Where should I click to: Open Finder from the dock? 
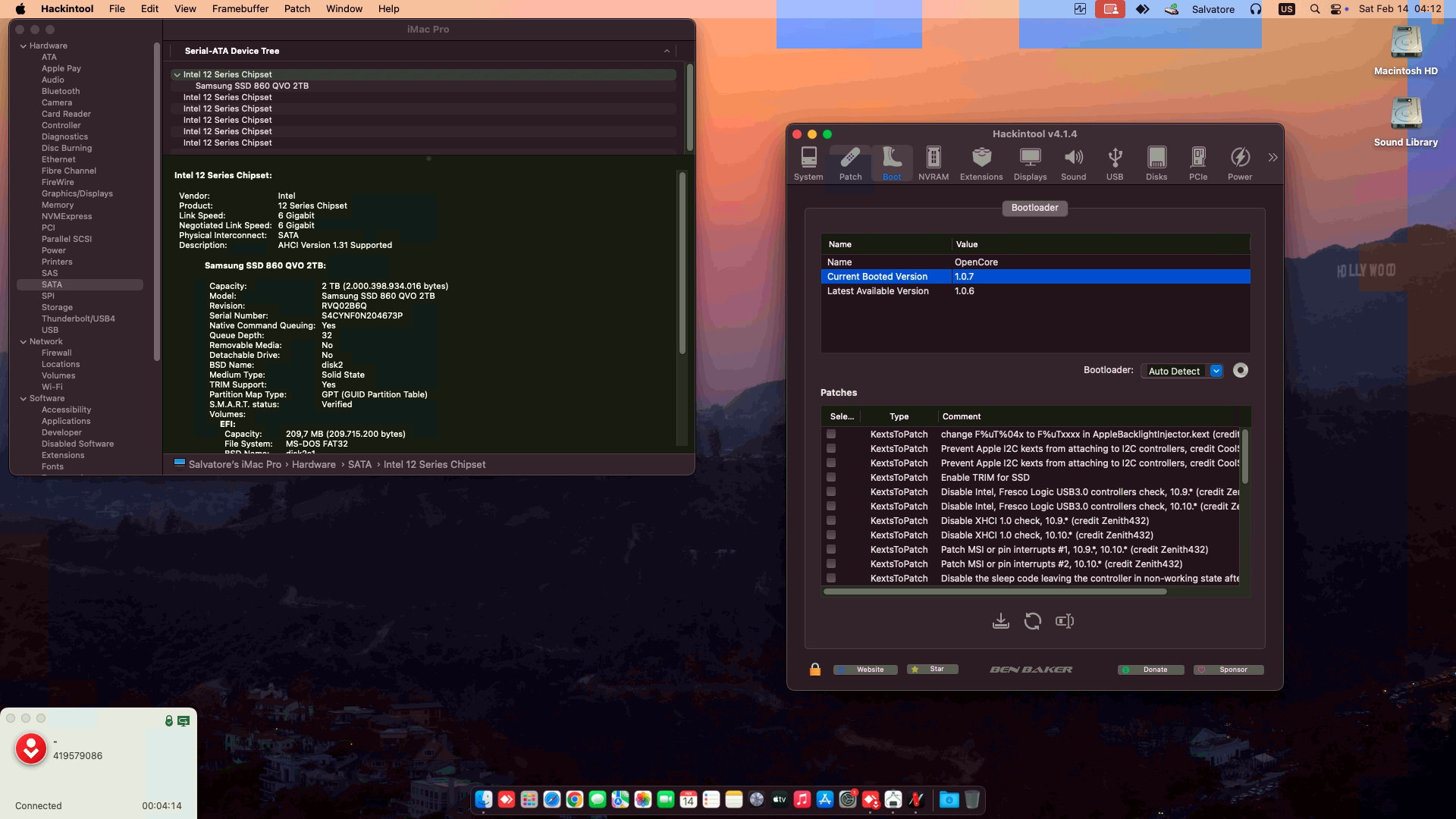pos(484,799)
